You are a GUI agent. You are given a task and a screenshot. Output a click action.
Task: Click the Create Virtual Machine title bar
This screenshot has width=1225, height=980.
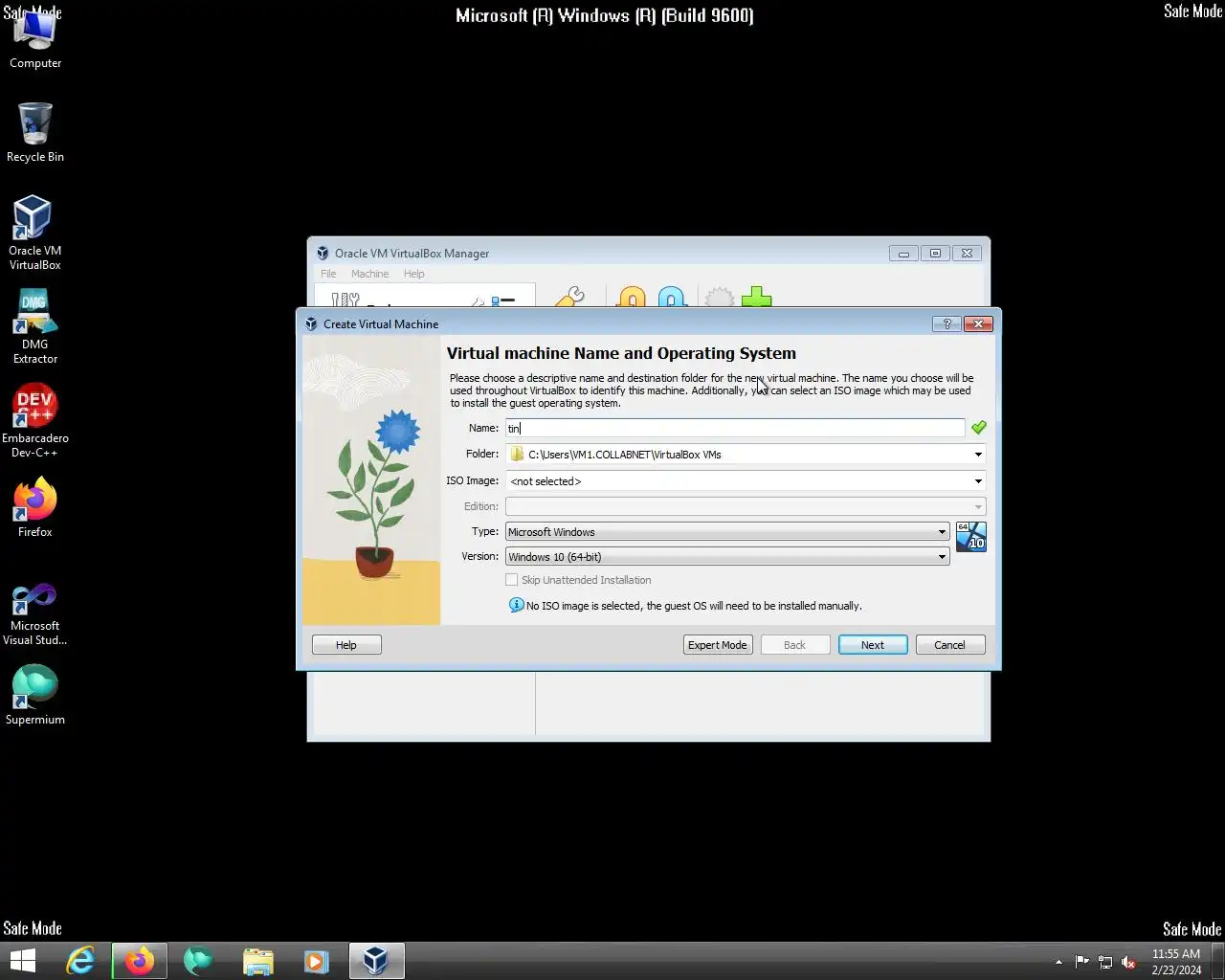pyautogui.click(x=612, y=323)
